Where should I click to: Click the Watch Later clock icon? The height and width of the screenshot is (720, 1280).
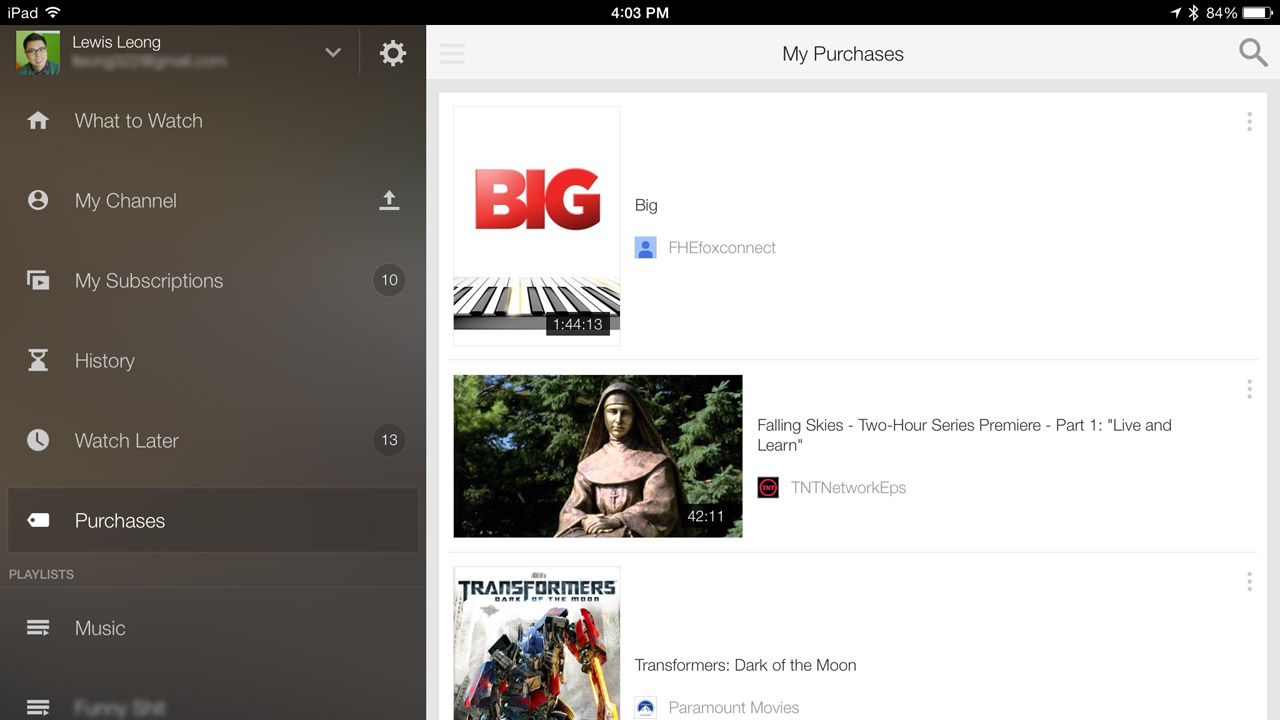pos(38,441)
